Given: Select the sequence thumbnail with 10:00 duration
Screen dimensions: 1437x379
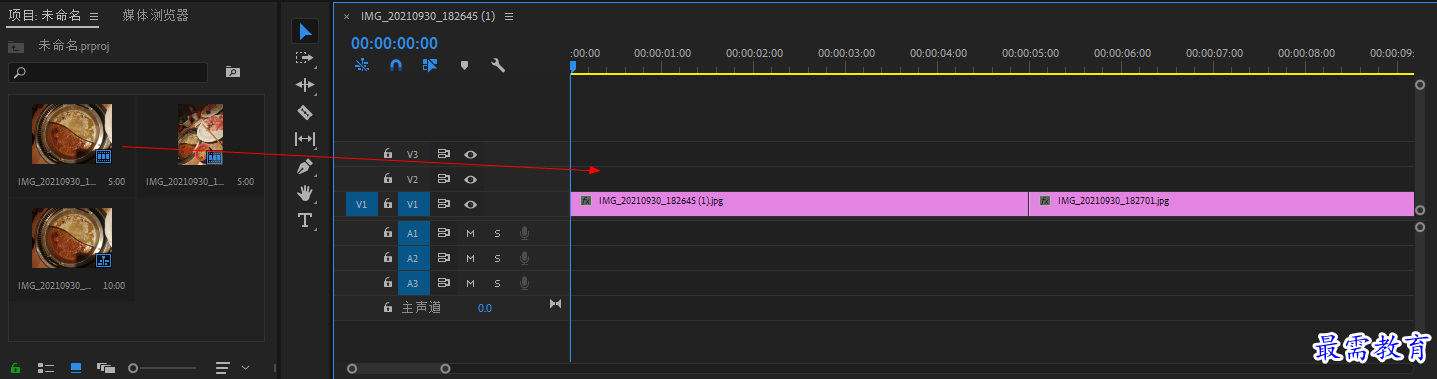Looking at the screenshot, I should 72,238.
